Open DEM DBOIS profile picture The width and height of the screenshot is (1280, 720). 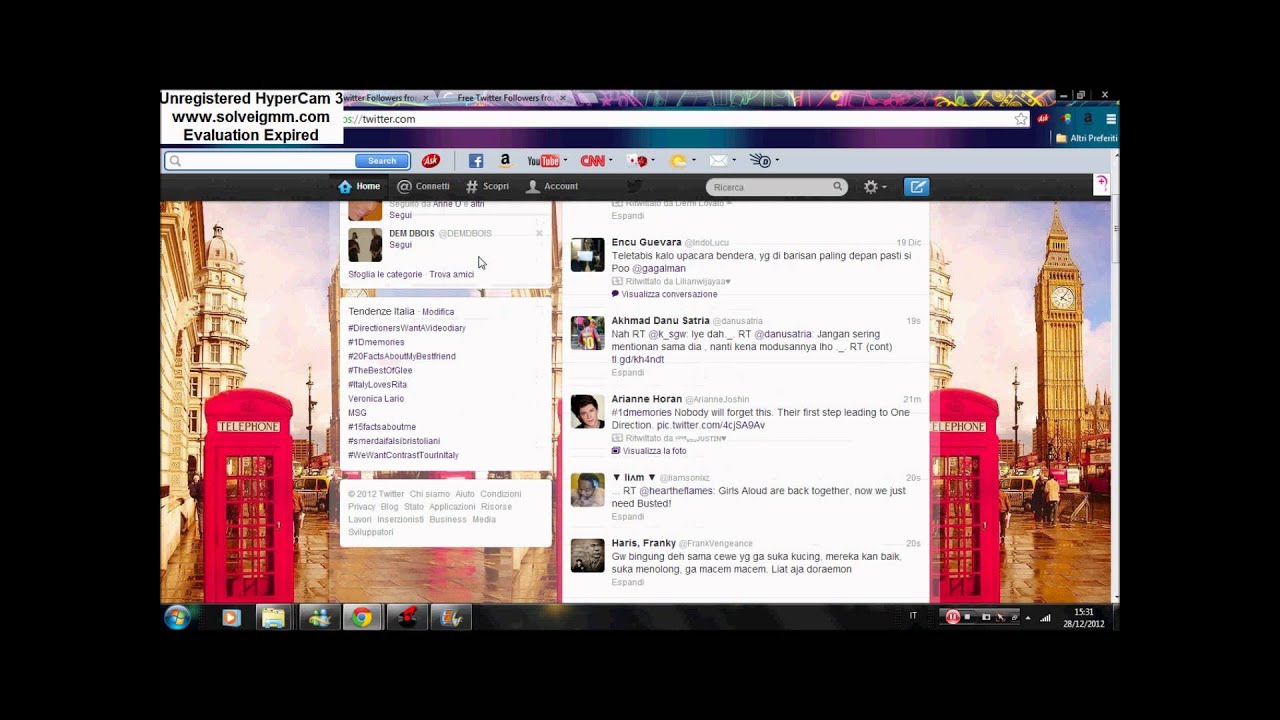[365, 244]
